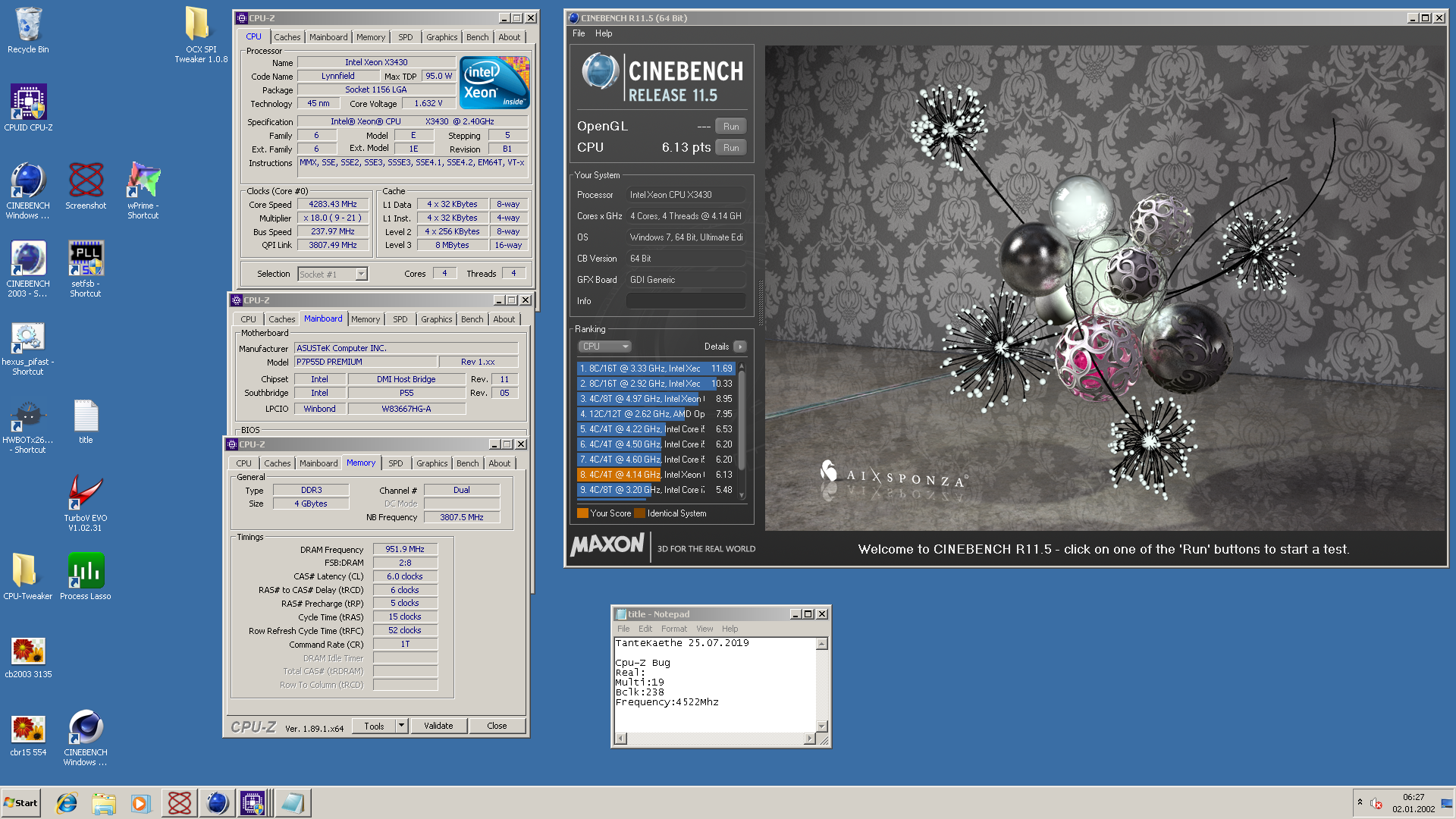This screenshot has height=819, width=1456.
Task: Open Bench tab in Memory CPU-Z window
Action: tap(468, 463)
